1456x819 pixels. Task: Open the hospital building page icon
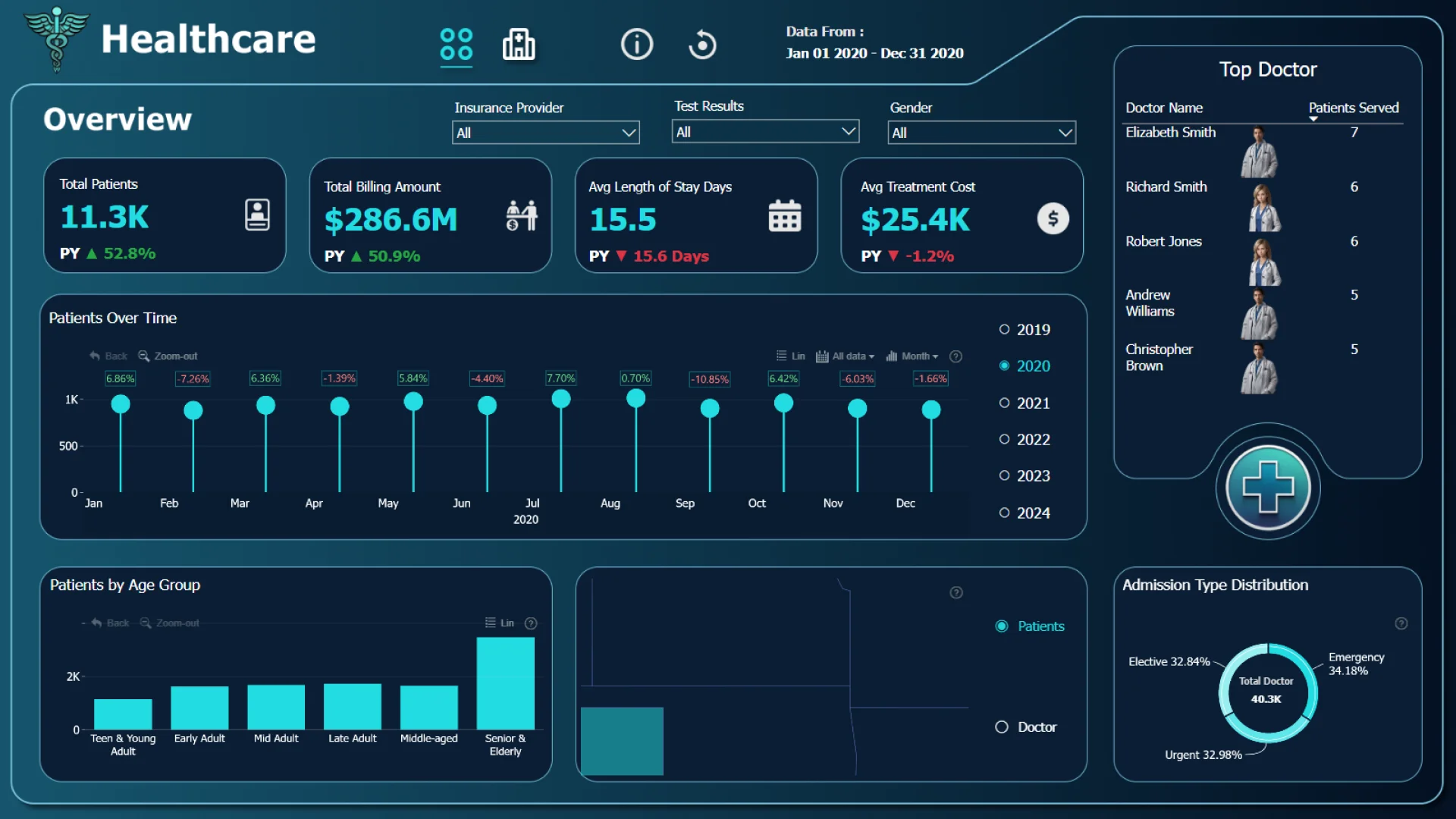coord(519,45)
